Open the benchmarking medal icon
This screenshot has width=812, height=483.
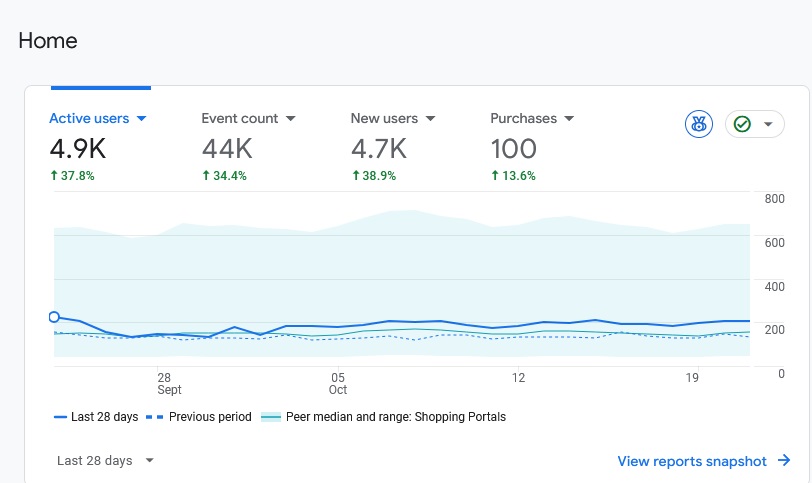click(698, 124)
